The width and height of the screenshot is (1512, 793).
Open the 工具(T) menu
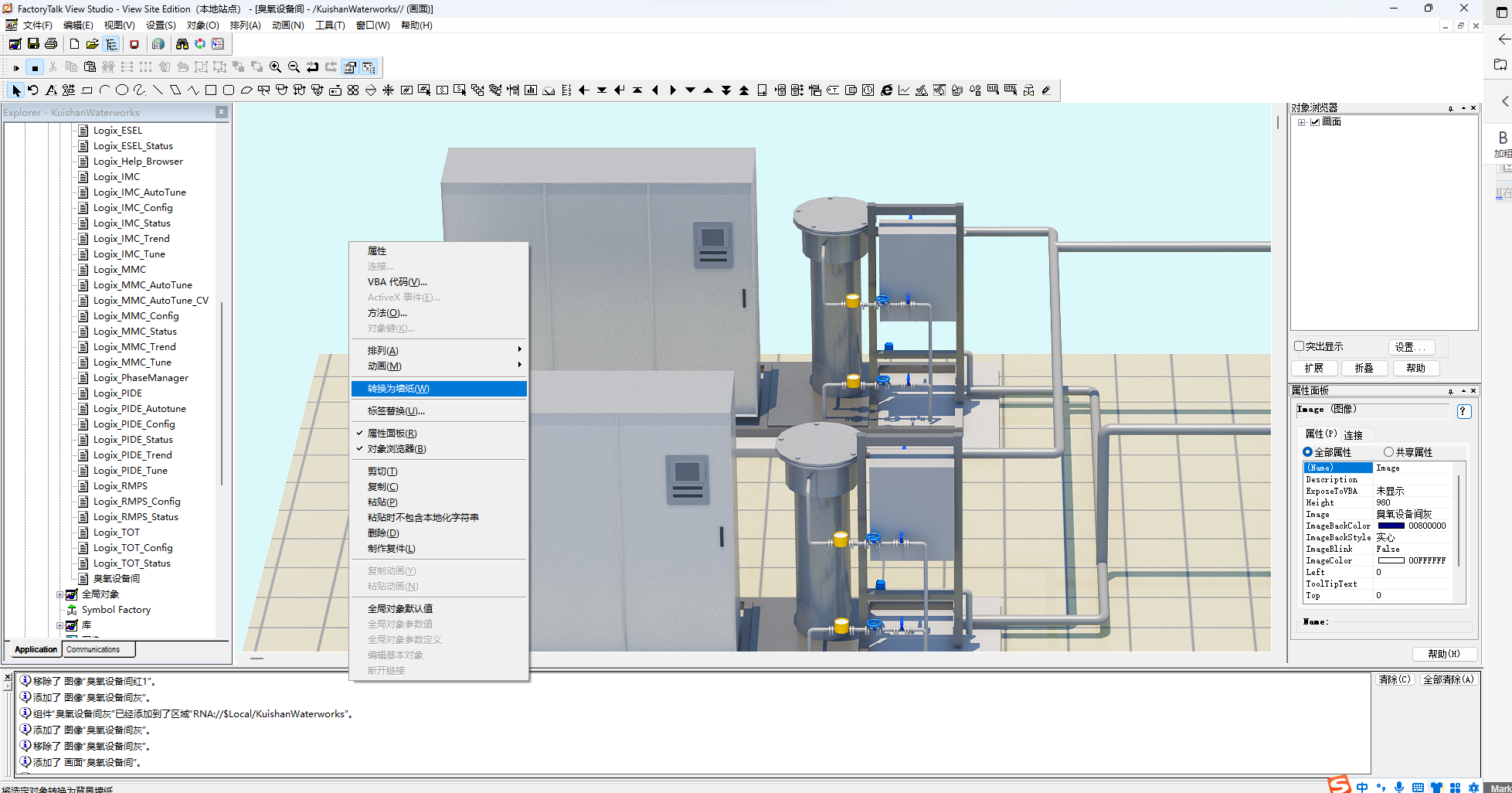click(330, 26)
